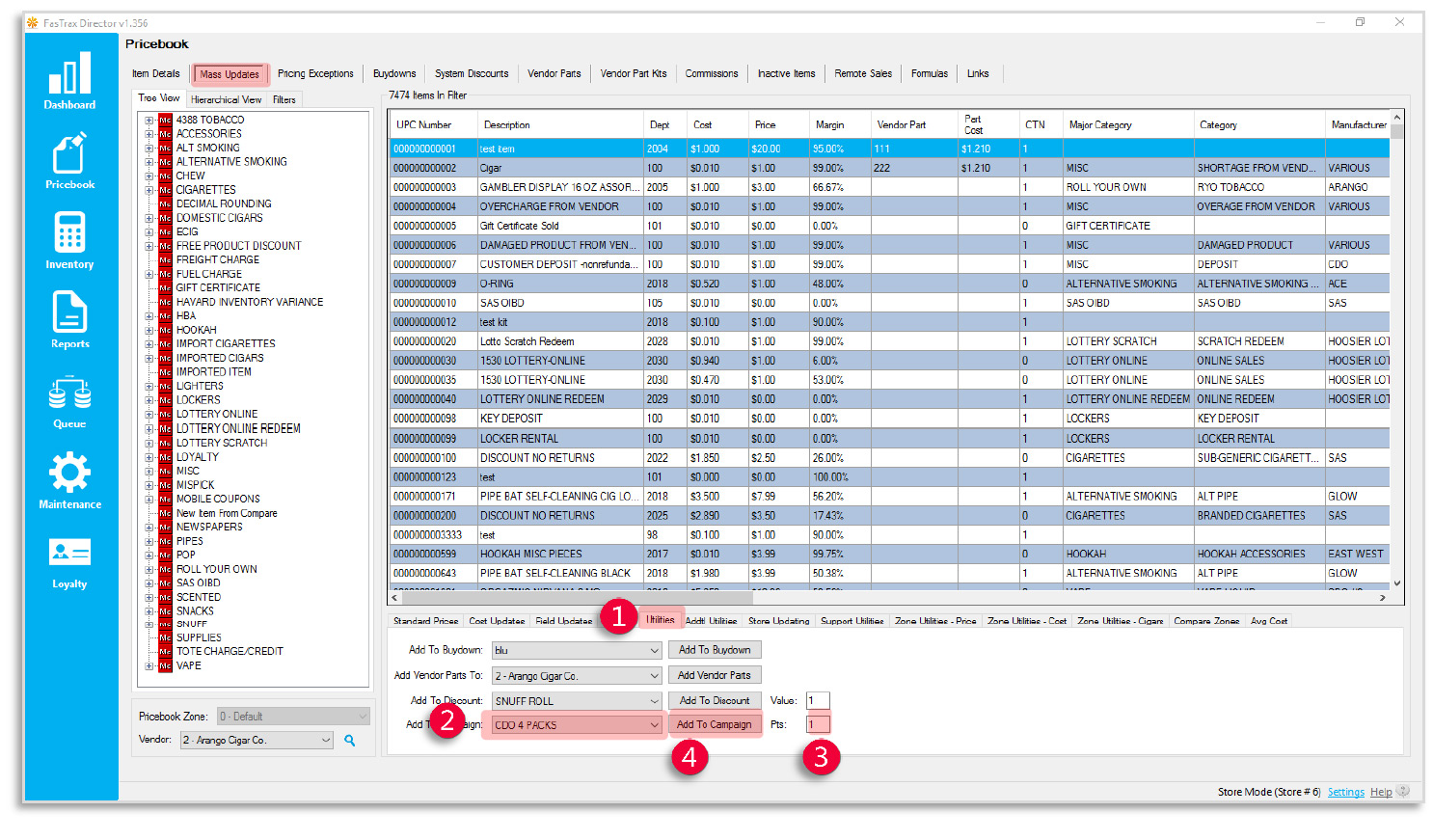Open the Reports document icon
The height and width of the screenshot is (840, 1433).
click(69, 320)
